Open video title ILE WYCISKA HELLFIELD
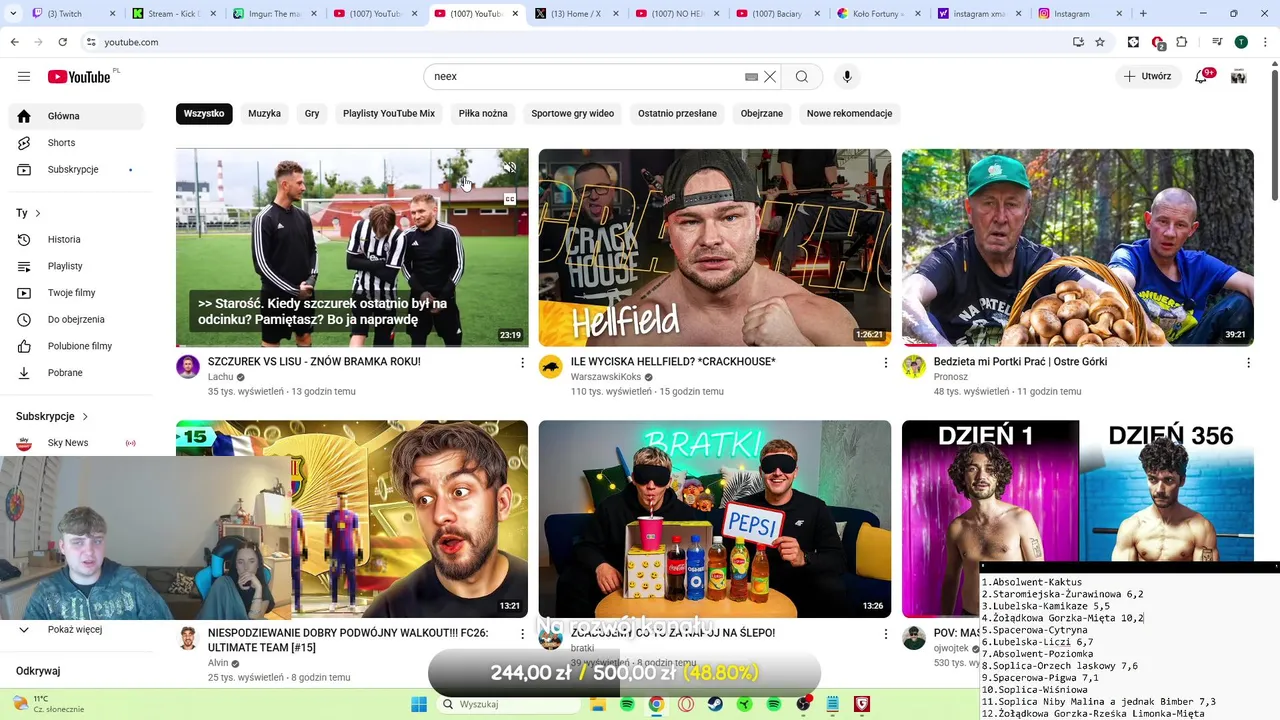The height and width of the screenshot is (720, 1280). (x=673, y=362)
